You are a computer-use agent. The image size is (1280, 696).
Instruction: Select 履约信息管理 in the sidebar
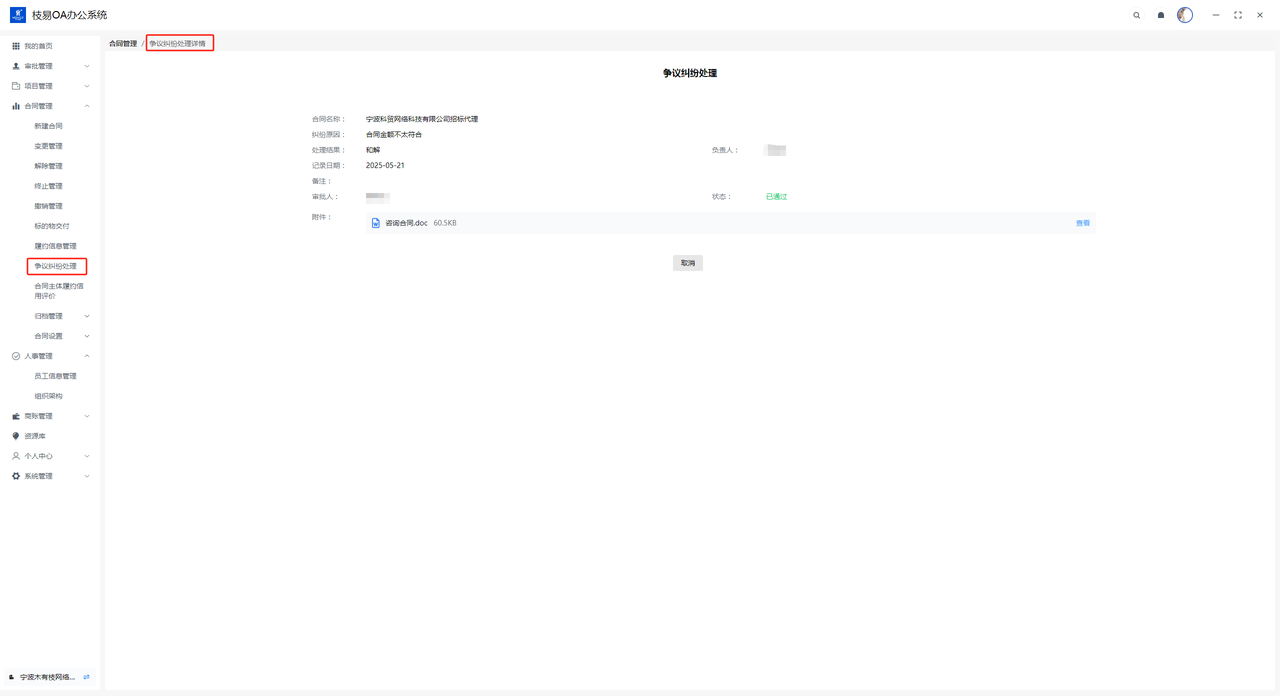(55, 246)
